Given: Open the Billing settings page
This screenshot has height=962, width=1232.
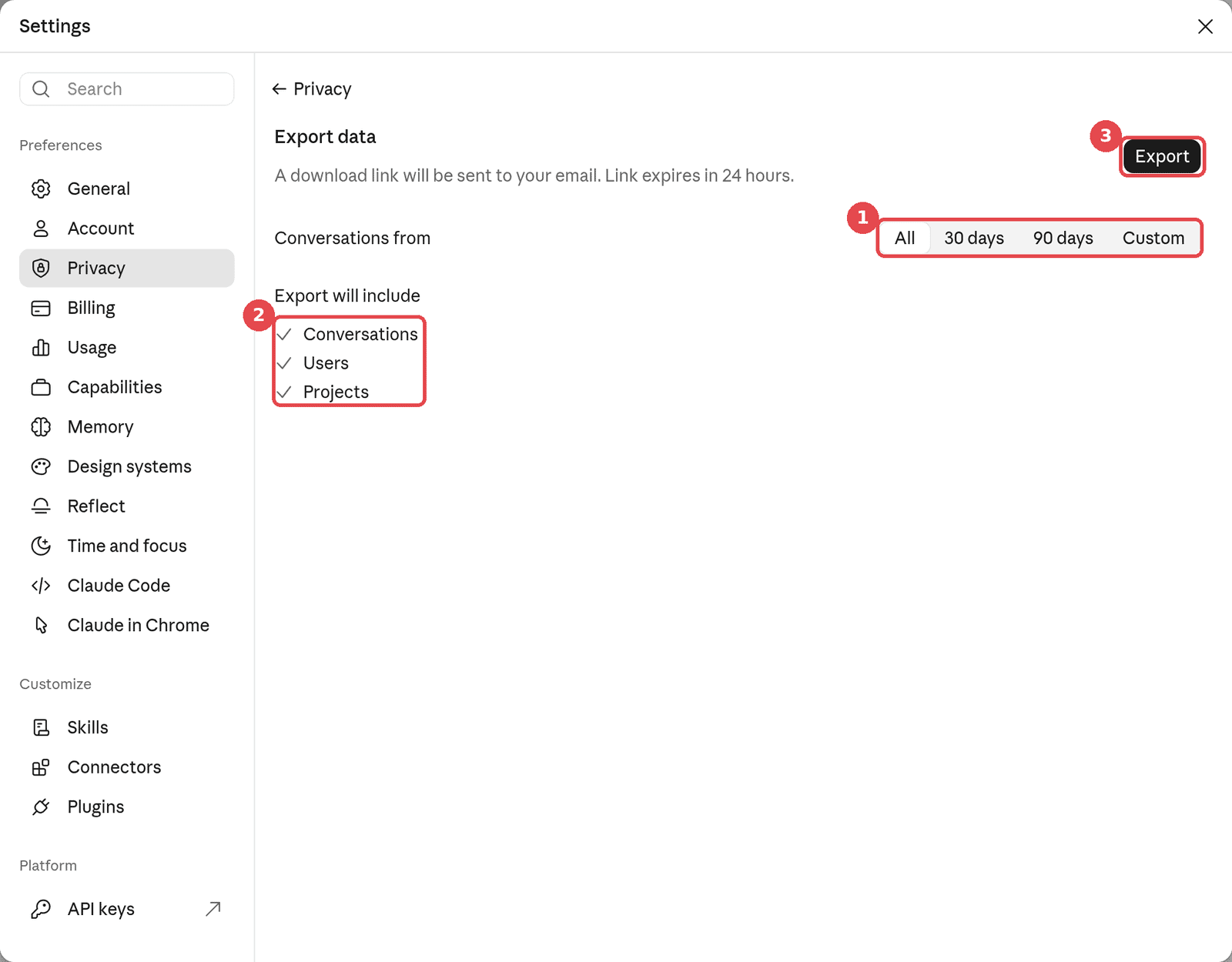Looking at the screenshot, I should [x=127, y=308].
